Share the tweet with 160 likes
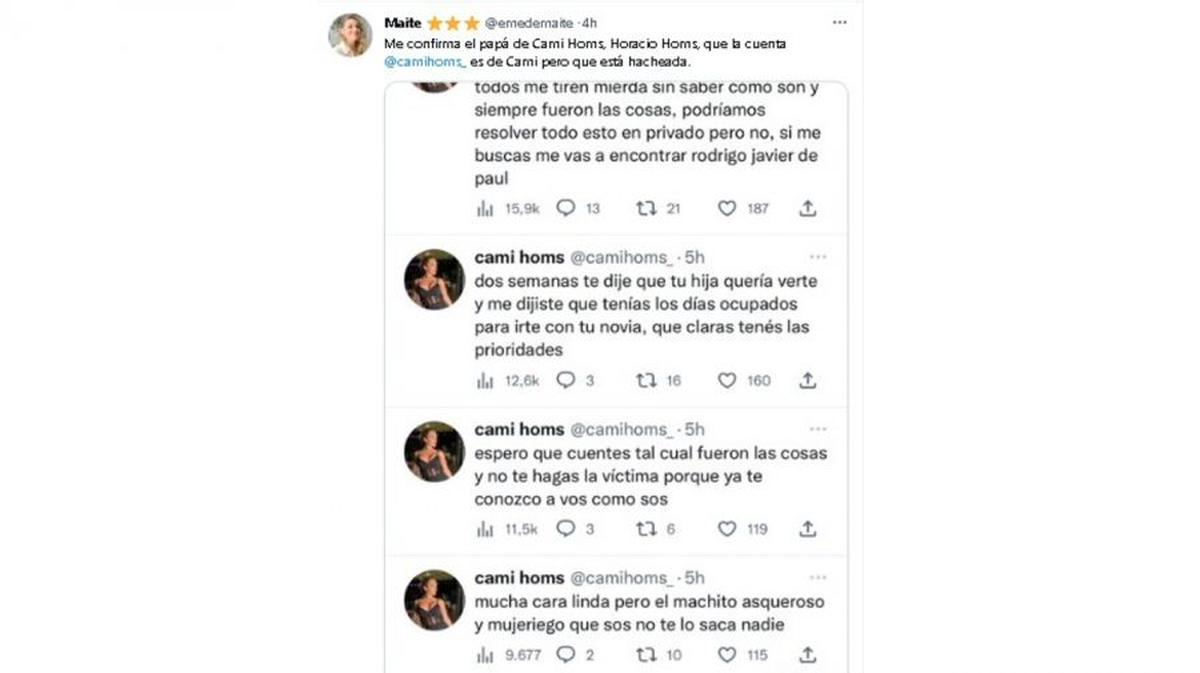The width and height of the screenshot is (1200, 673). tap(807, 380)
